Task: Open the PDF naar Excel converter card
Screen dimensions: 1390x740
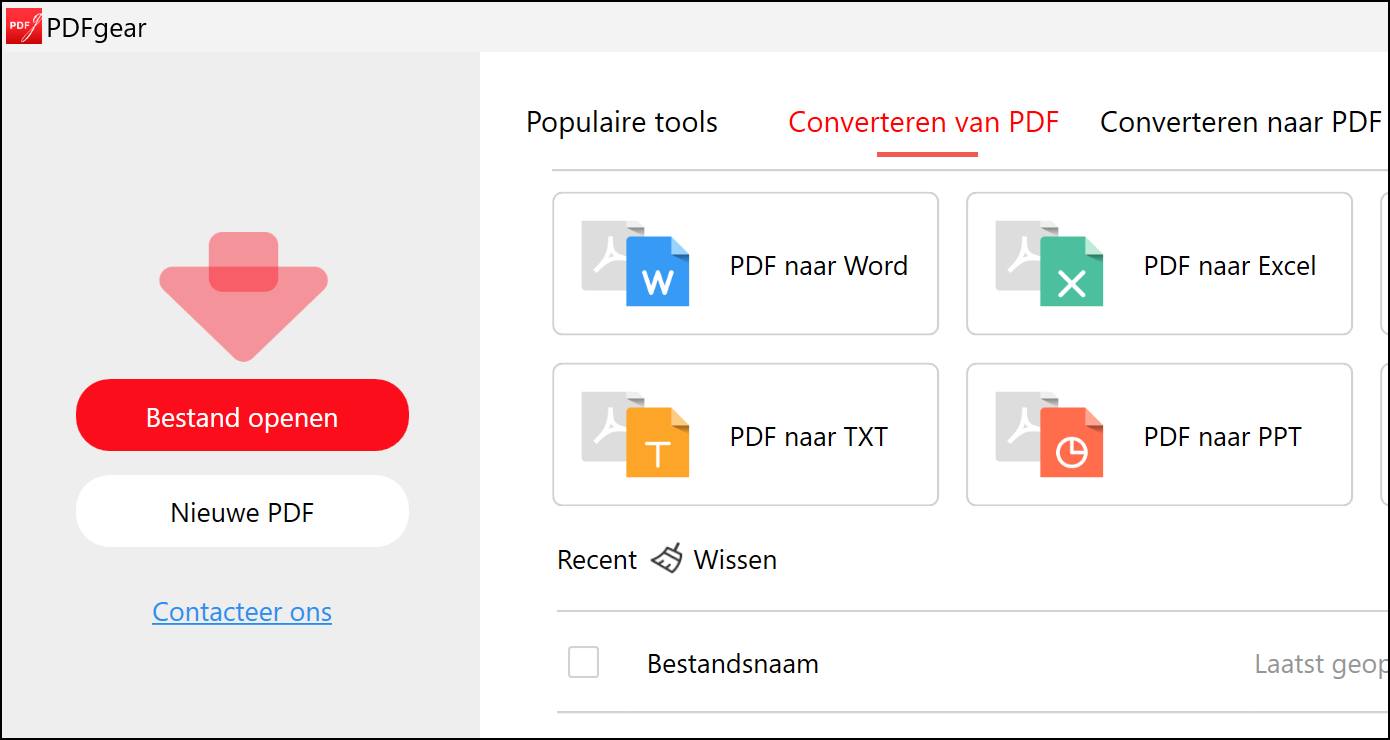Action: click(1159, 263)
